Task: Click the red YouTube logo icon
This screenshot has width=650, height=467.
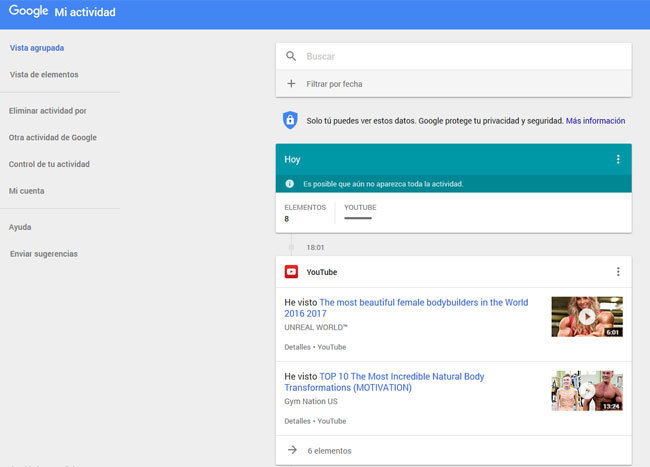Action: click(291, 272)
